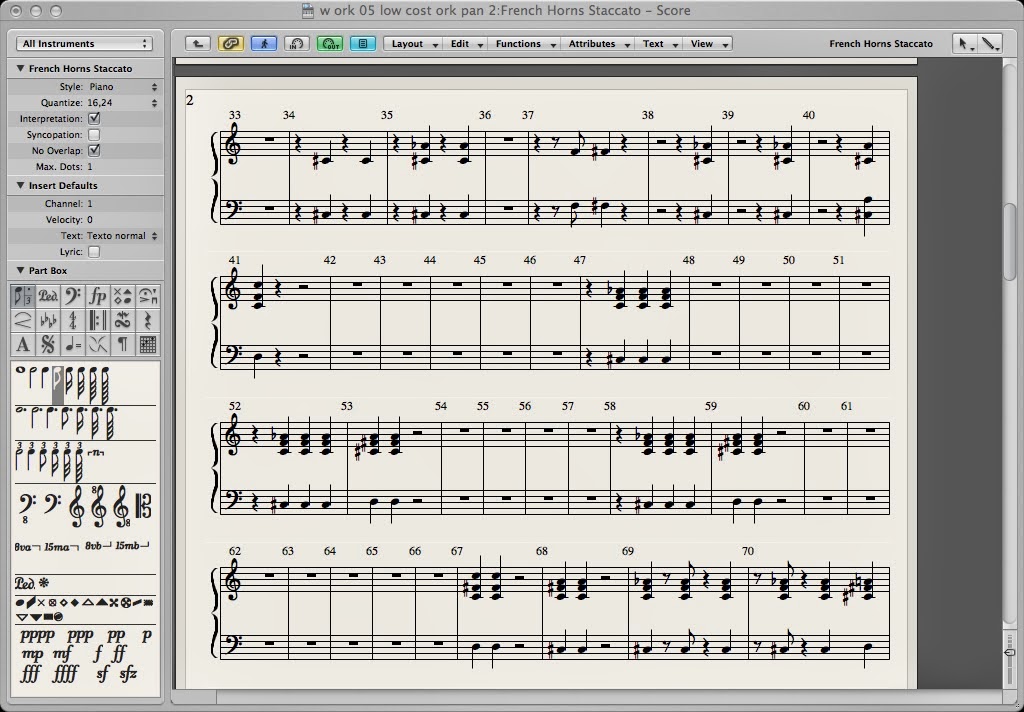The image size is (1024, 712).
Task: Open the Style Piano popup
Action: (x=123, y=87)
